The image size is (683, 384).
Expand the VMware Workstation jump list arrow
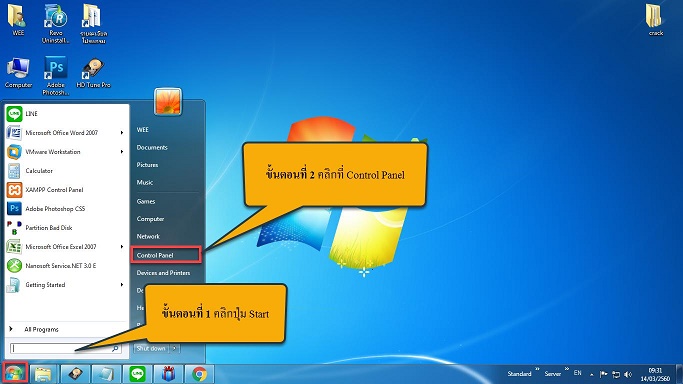(122, 152)
